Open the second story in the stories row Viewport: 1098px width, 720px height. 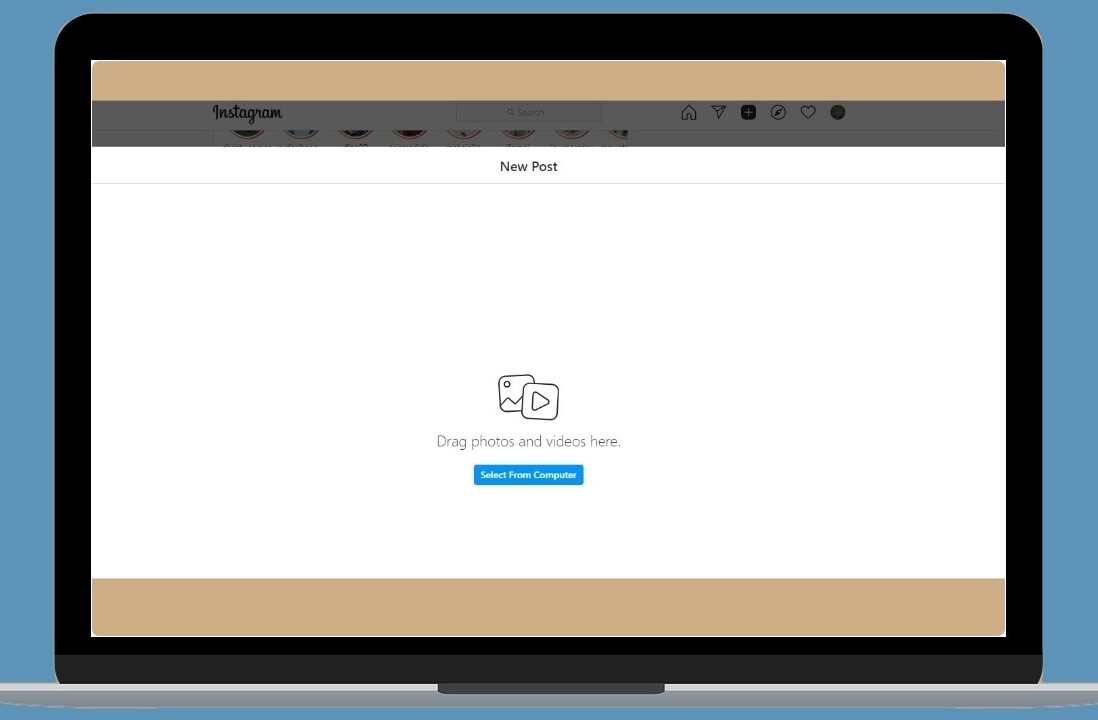300,133
